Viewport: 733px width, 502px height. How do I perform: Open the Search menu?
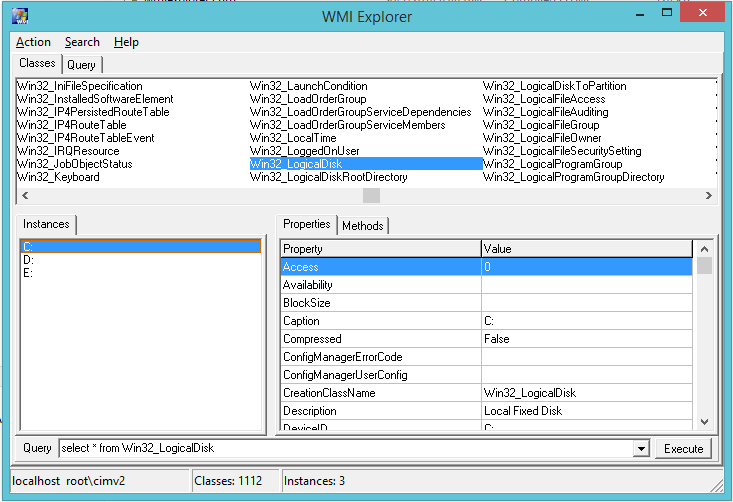coord(82,42)
